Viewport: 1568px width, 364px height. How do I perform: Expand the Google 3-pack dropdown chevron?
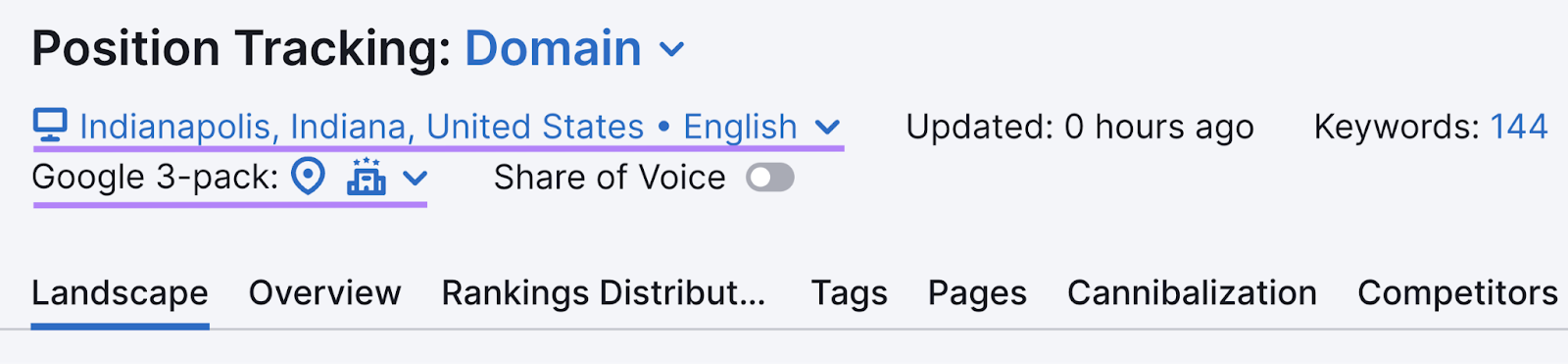point(416,179)
